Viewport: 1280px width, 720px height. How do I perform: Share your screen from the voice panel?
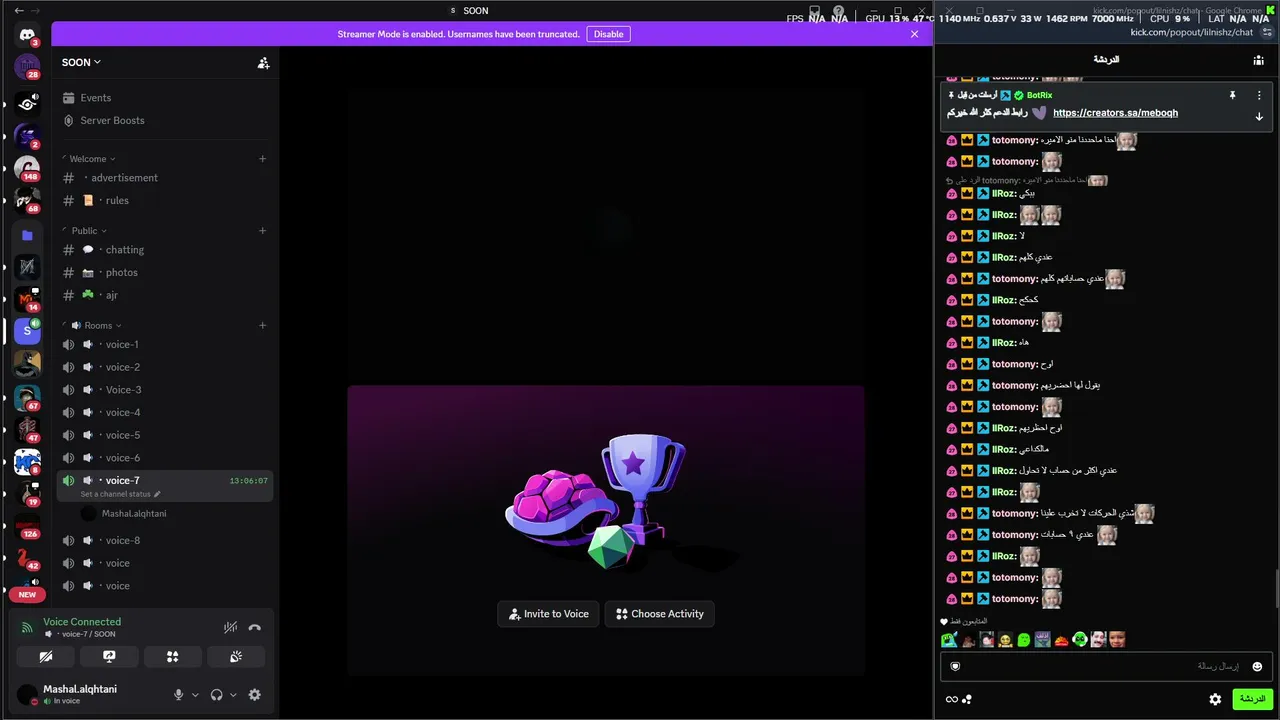(x=109, y=657)
